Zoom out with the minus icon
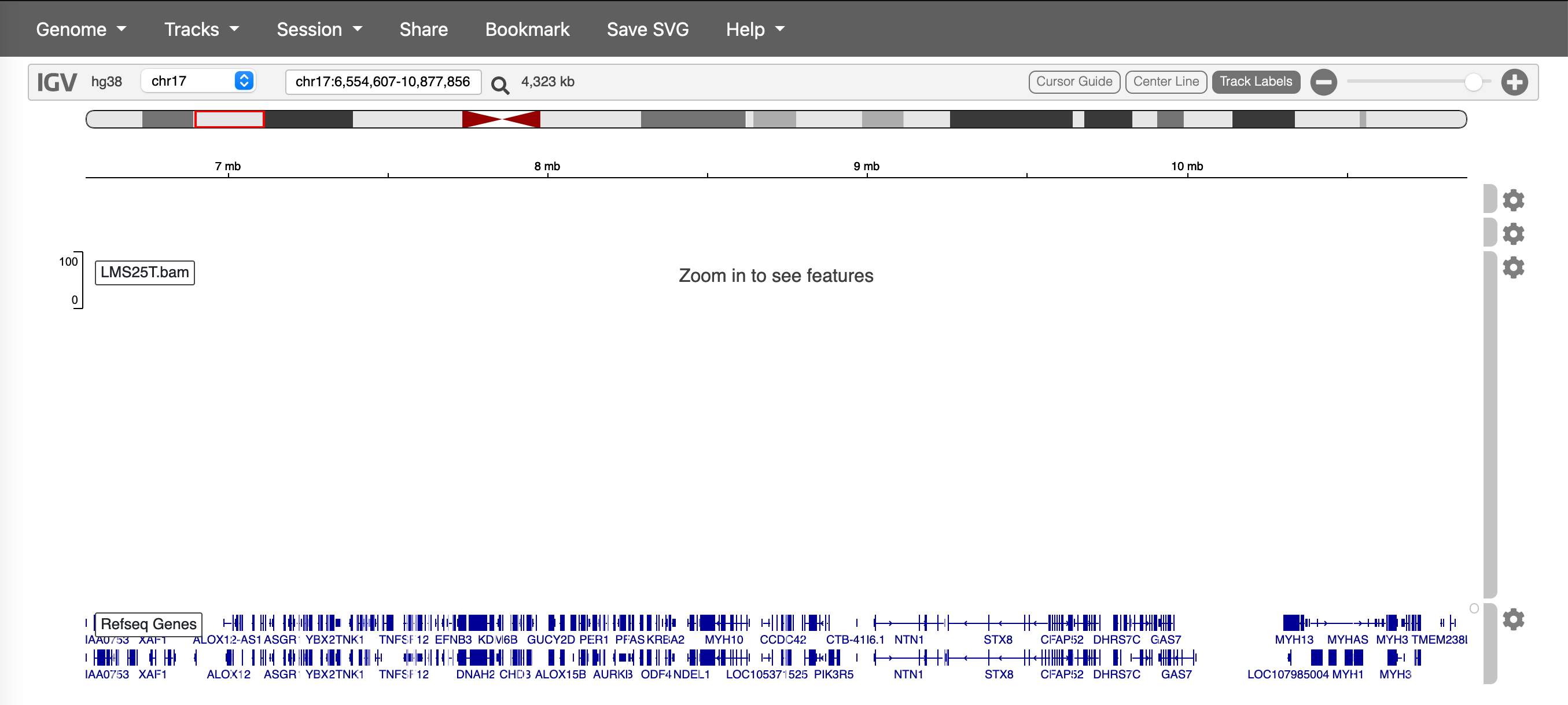The height and width of the screenshot is (705, 1568). (1323, 82)
